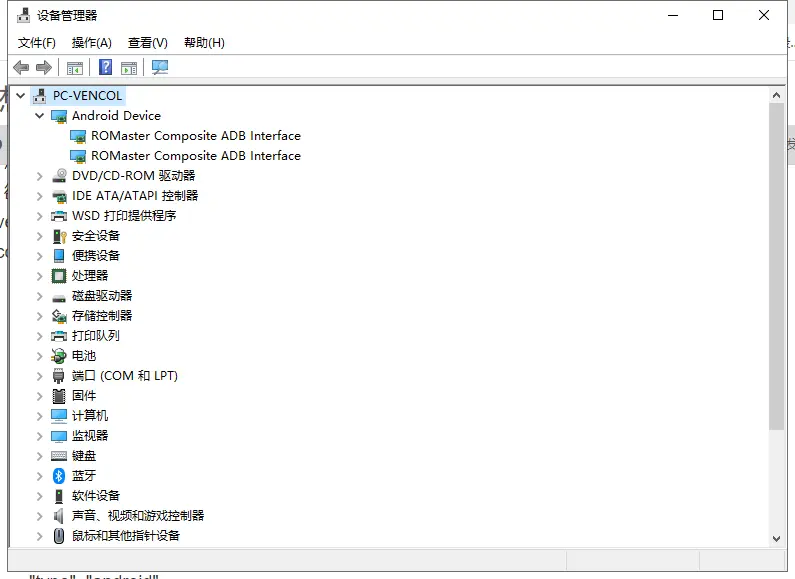This screenshot has height=579, width=795.
Task: Click the 电池 battery icon
Action: (59, 356)
